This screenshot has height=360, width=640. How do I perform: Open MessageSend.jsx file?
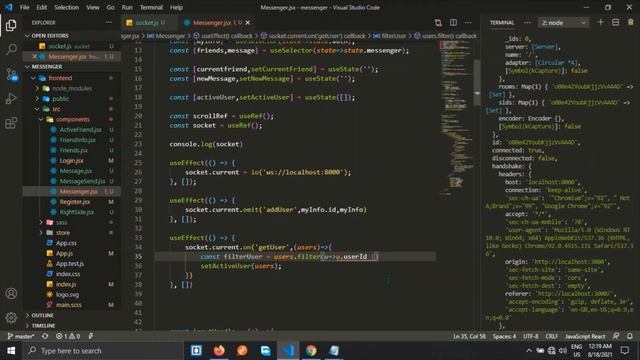point(72,181)
